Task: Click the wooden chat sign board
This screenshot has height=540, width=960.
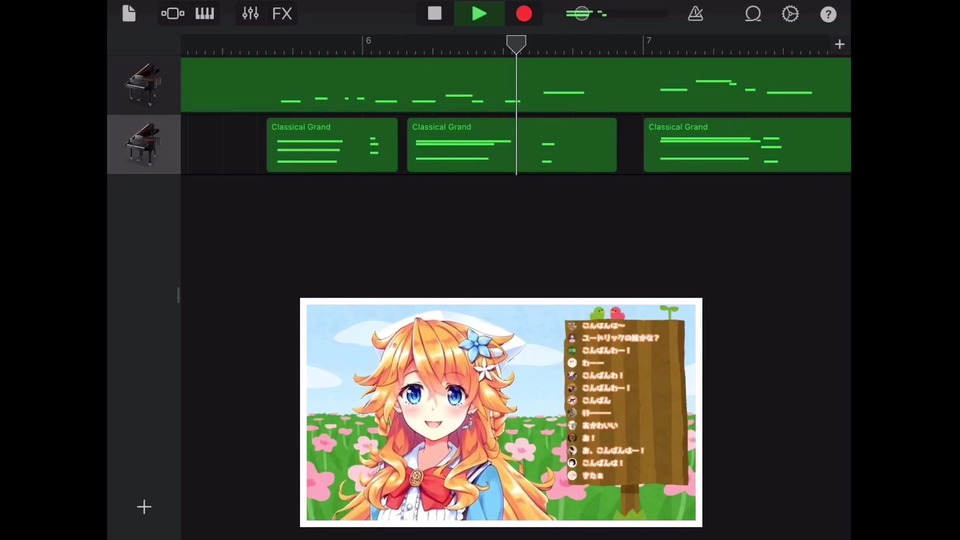Action: click(626, 402)
